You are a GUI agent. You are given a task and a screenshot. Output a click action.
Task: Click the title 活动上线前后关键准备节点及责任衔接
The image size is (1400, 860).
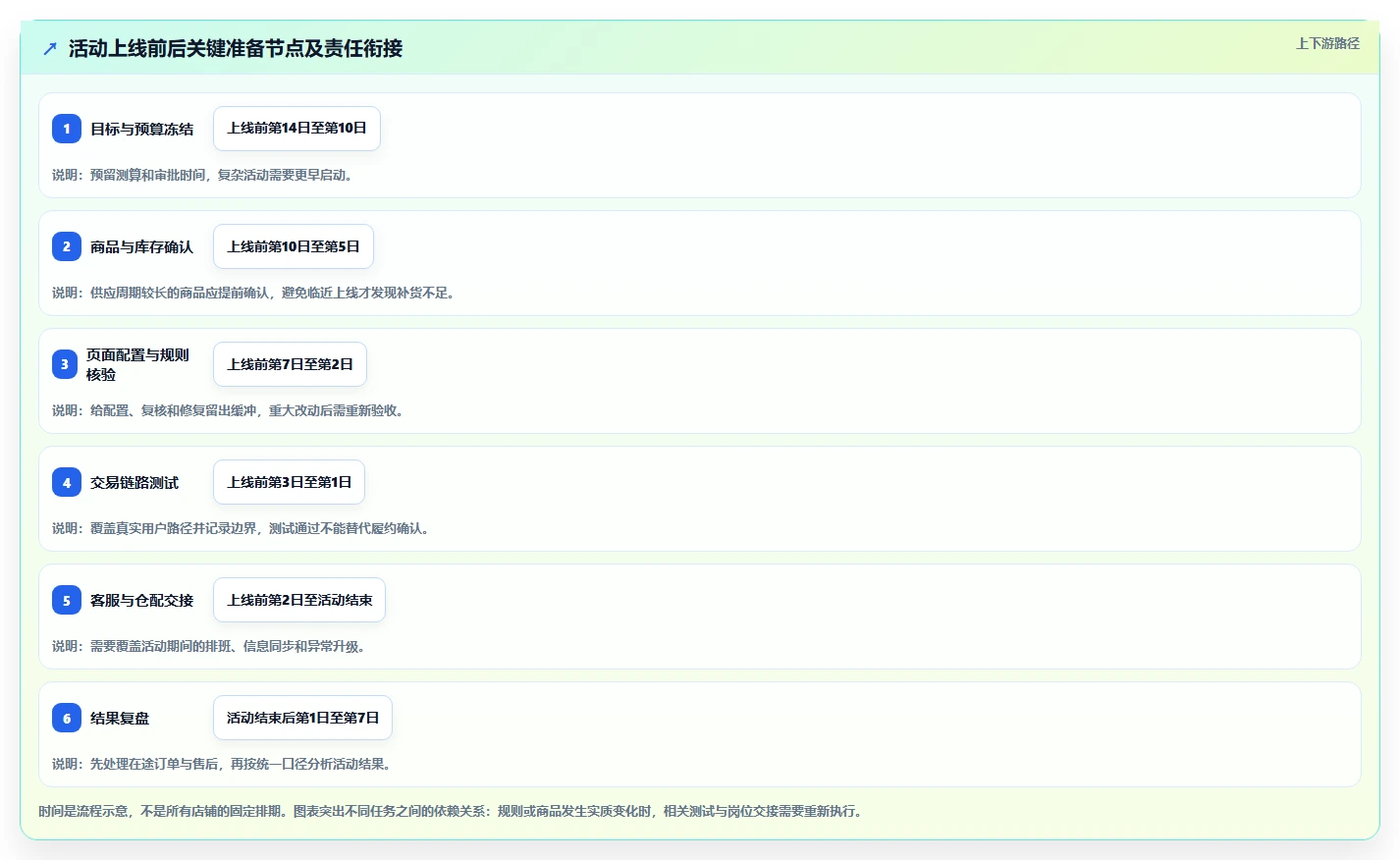(x=236, y=48)
